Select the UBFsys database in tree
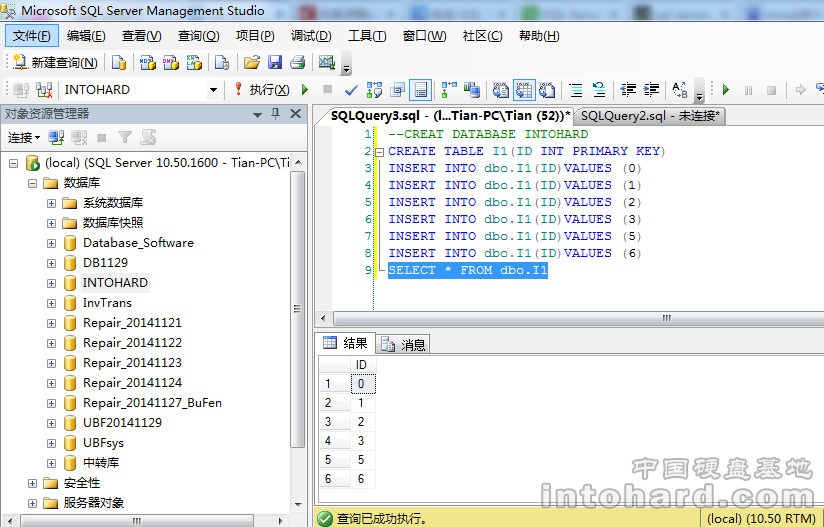 click(103, 443)
